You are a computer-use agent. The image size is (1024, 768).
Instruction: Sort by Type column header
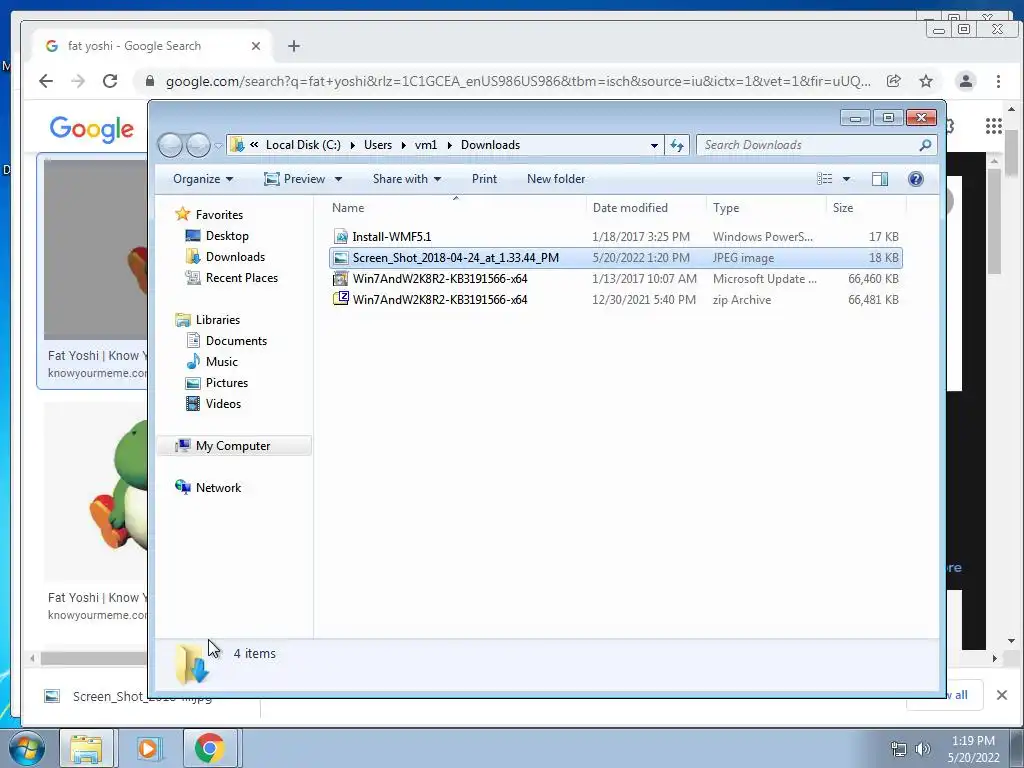[726, 208]
